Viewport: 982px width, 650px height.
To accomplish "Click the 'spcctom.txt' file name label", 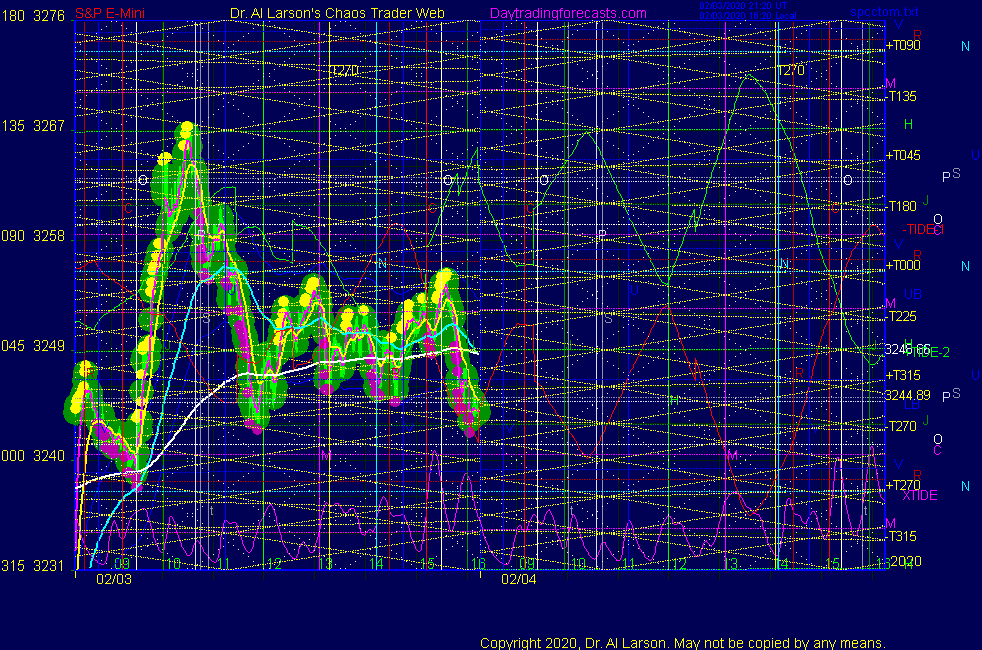I will [x=884, y=11].
